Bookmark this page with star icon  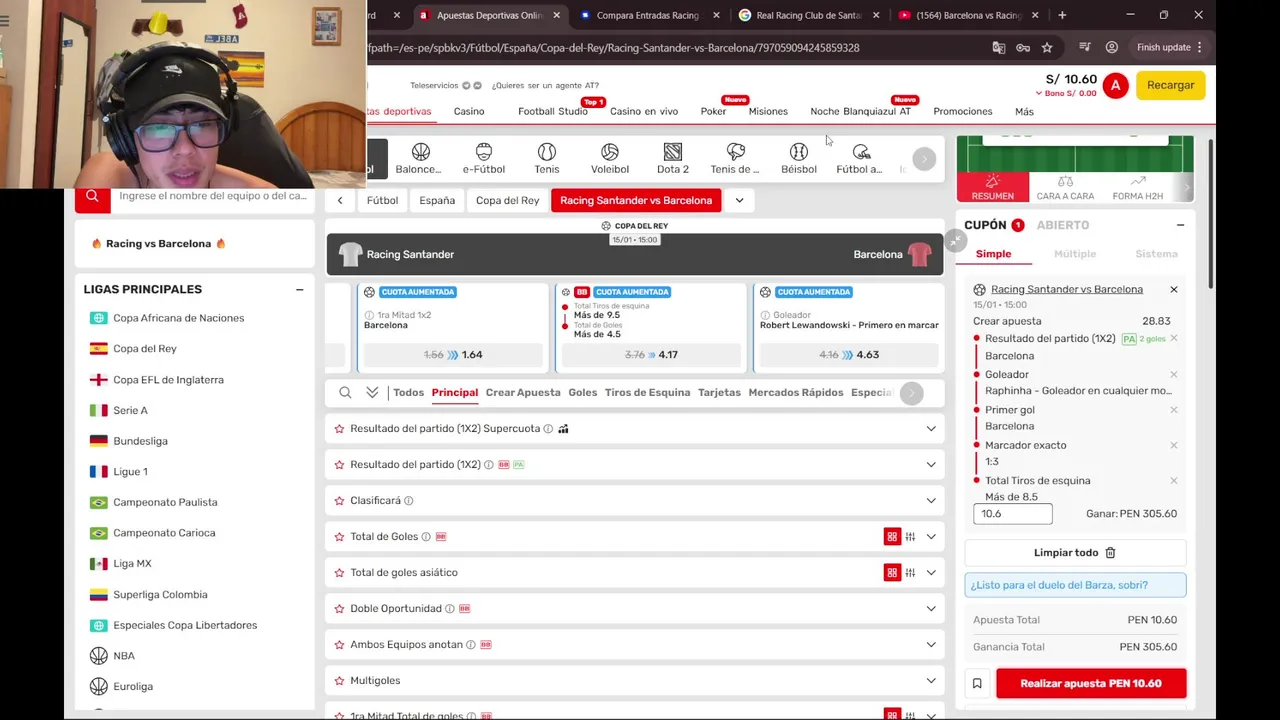1047,47
